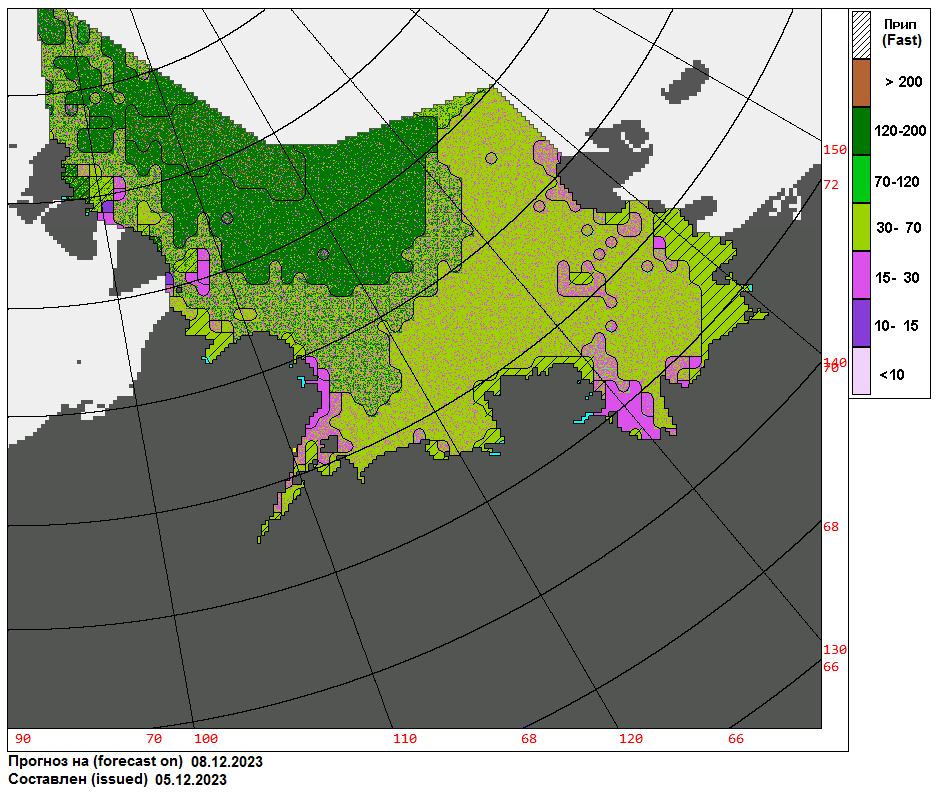Screen dimensions: 940x795
Task: Click the '15- 30' legend label
Action: coord(897,278)
